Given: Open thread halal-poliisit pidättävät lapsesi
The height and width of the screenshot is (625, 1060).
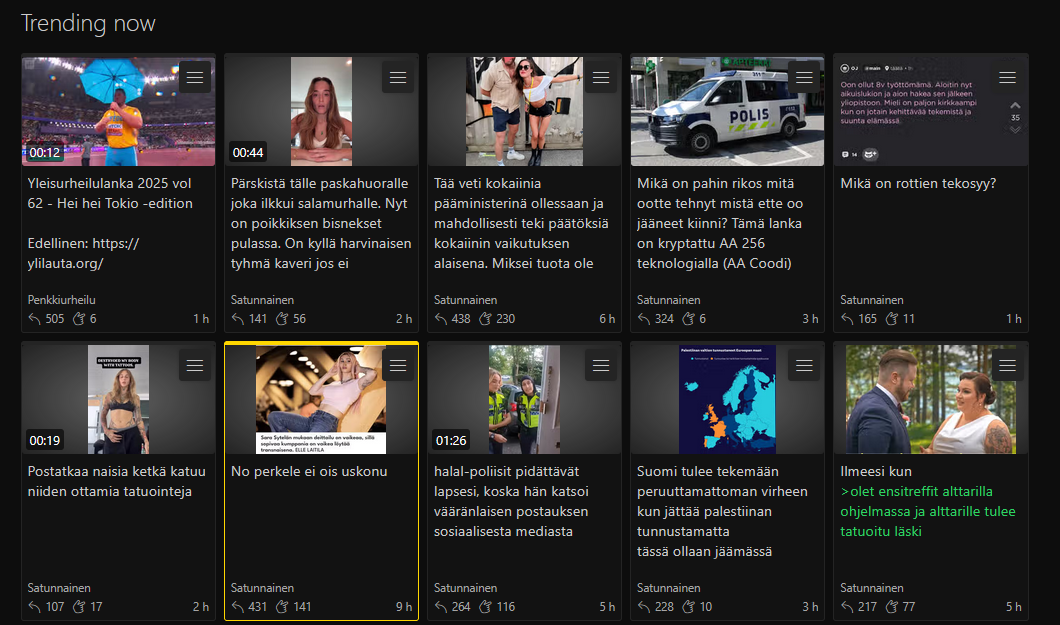Looking at the screenshot, I should coord(511,501).
